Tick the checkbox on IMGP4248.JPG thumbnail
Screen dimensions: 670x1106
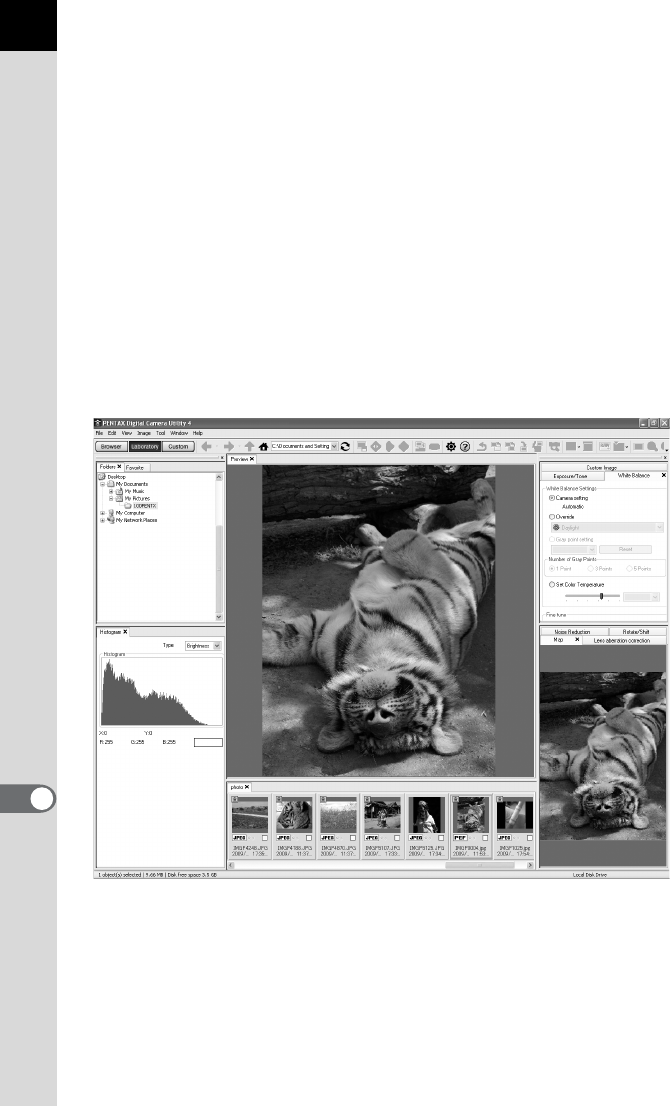pos(265,838)
